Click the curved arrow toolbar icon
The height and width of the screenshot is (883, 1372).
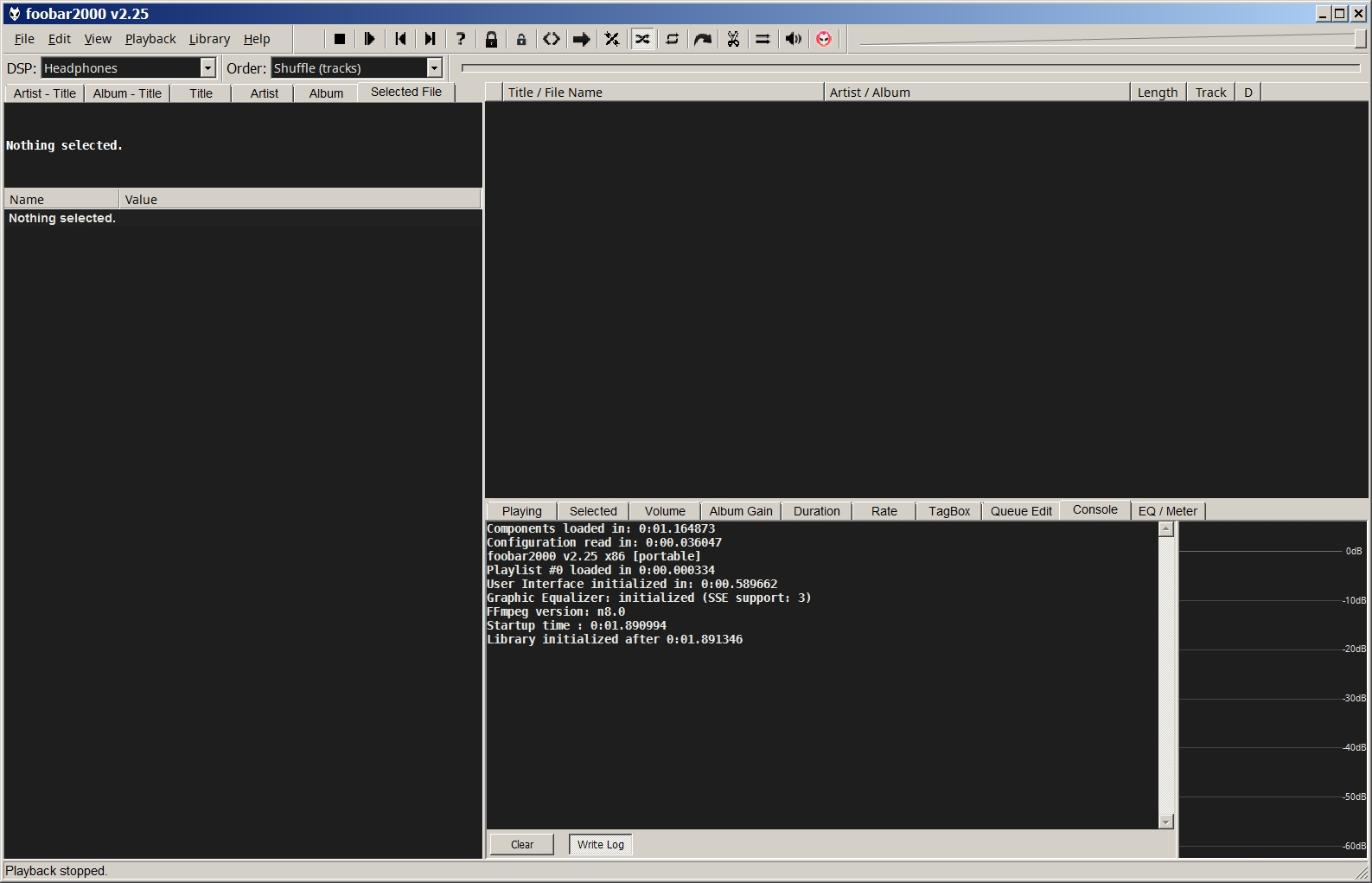pos(703,39)
